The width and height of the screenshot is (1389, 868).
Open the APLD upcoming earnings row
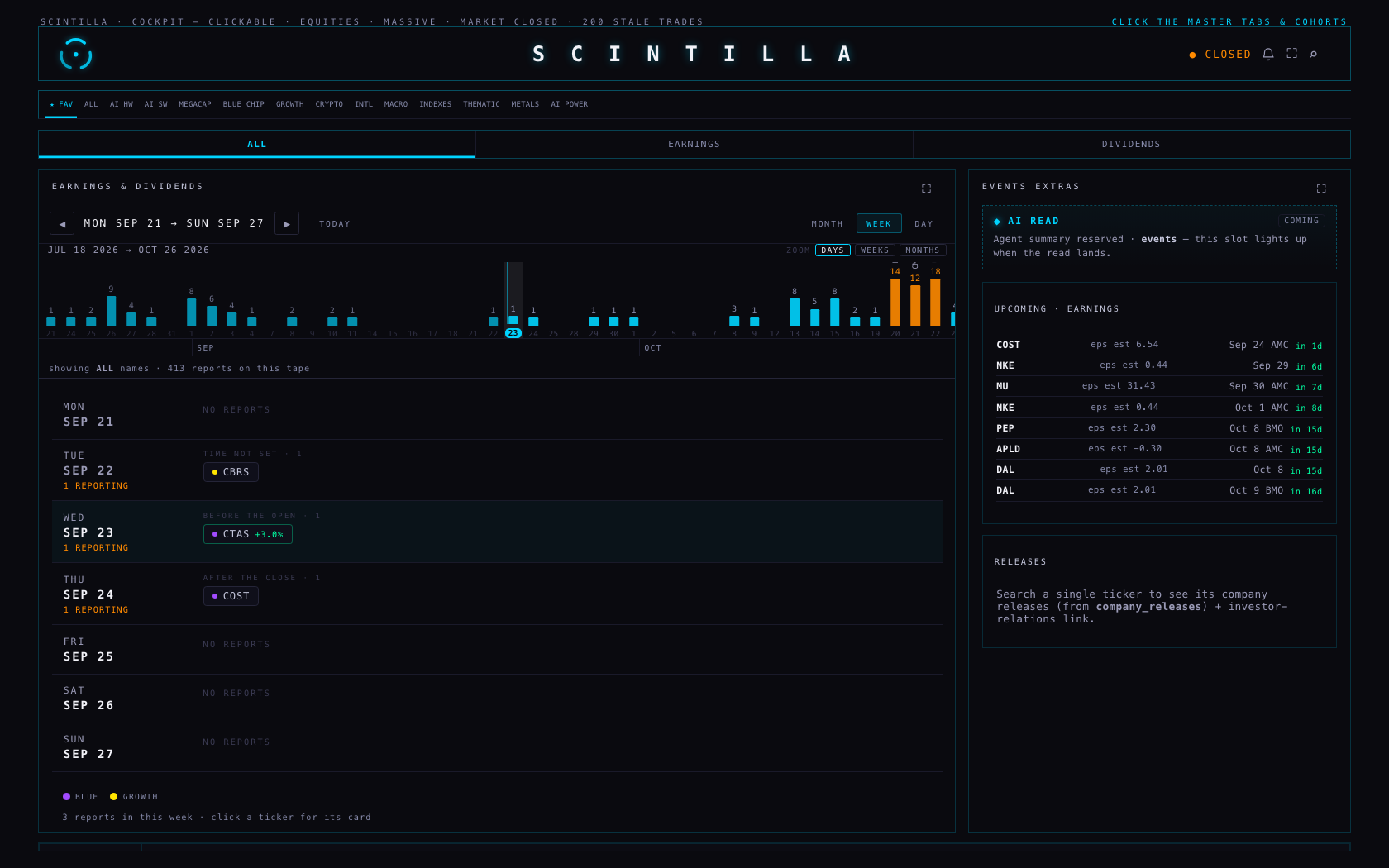[x=1159, y=449]
